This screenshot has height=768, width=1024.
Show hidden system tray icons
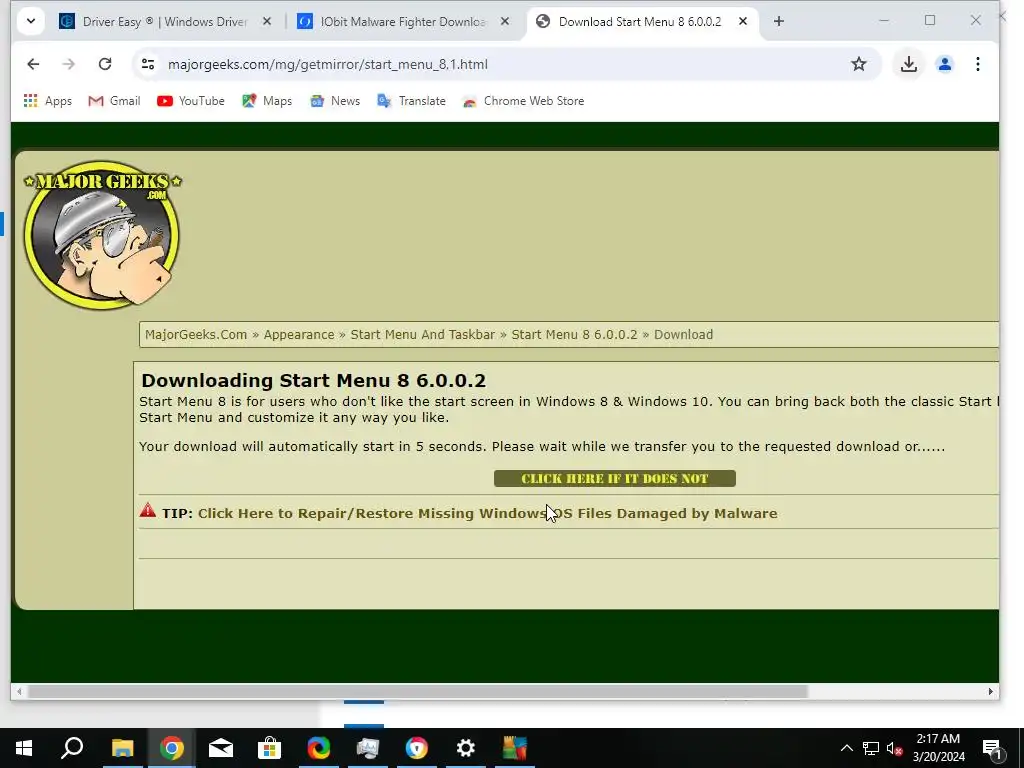pos(846,748)
